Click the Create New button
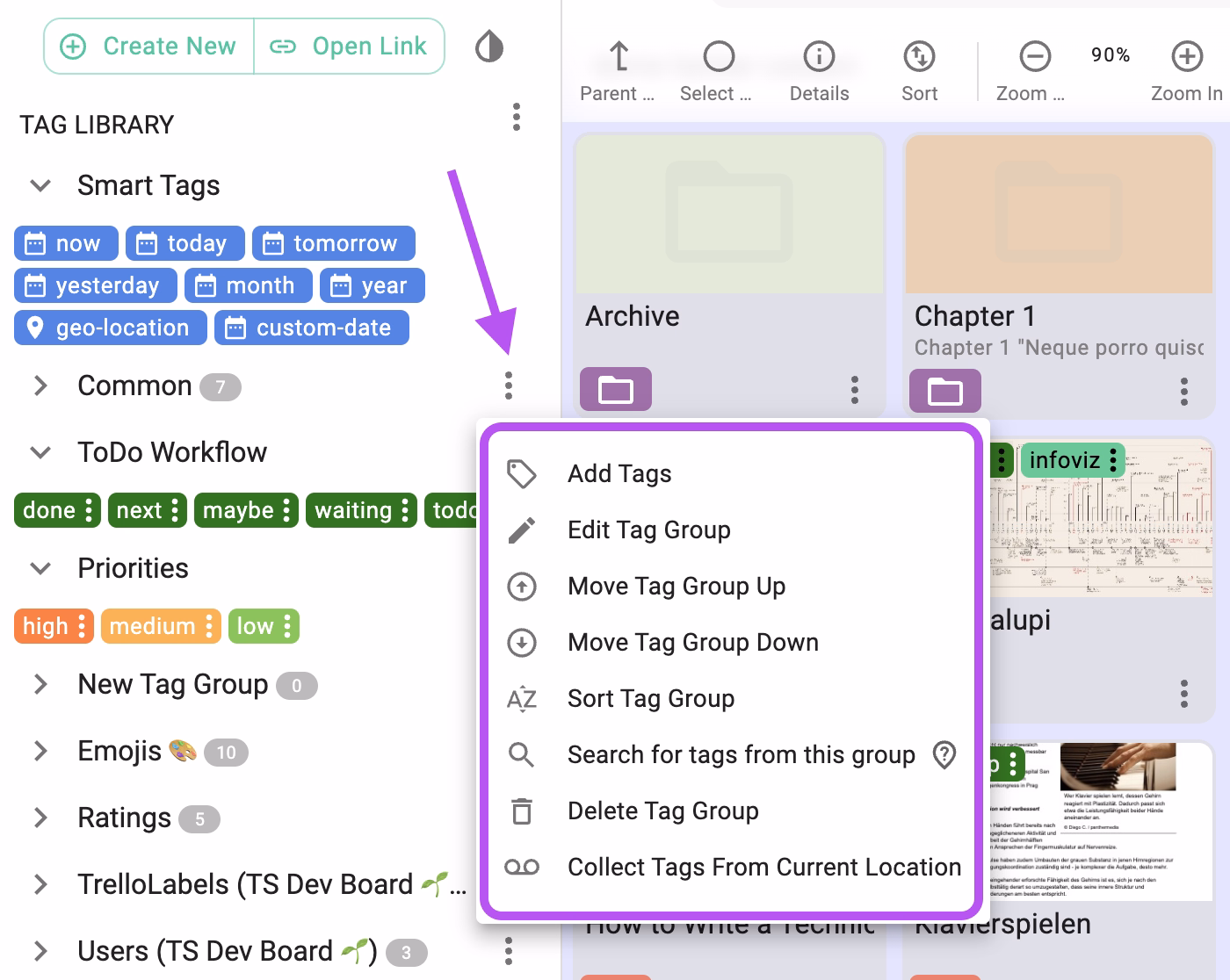 point(148,46)
